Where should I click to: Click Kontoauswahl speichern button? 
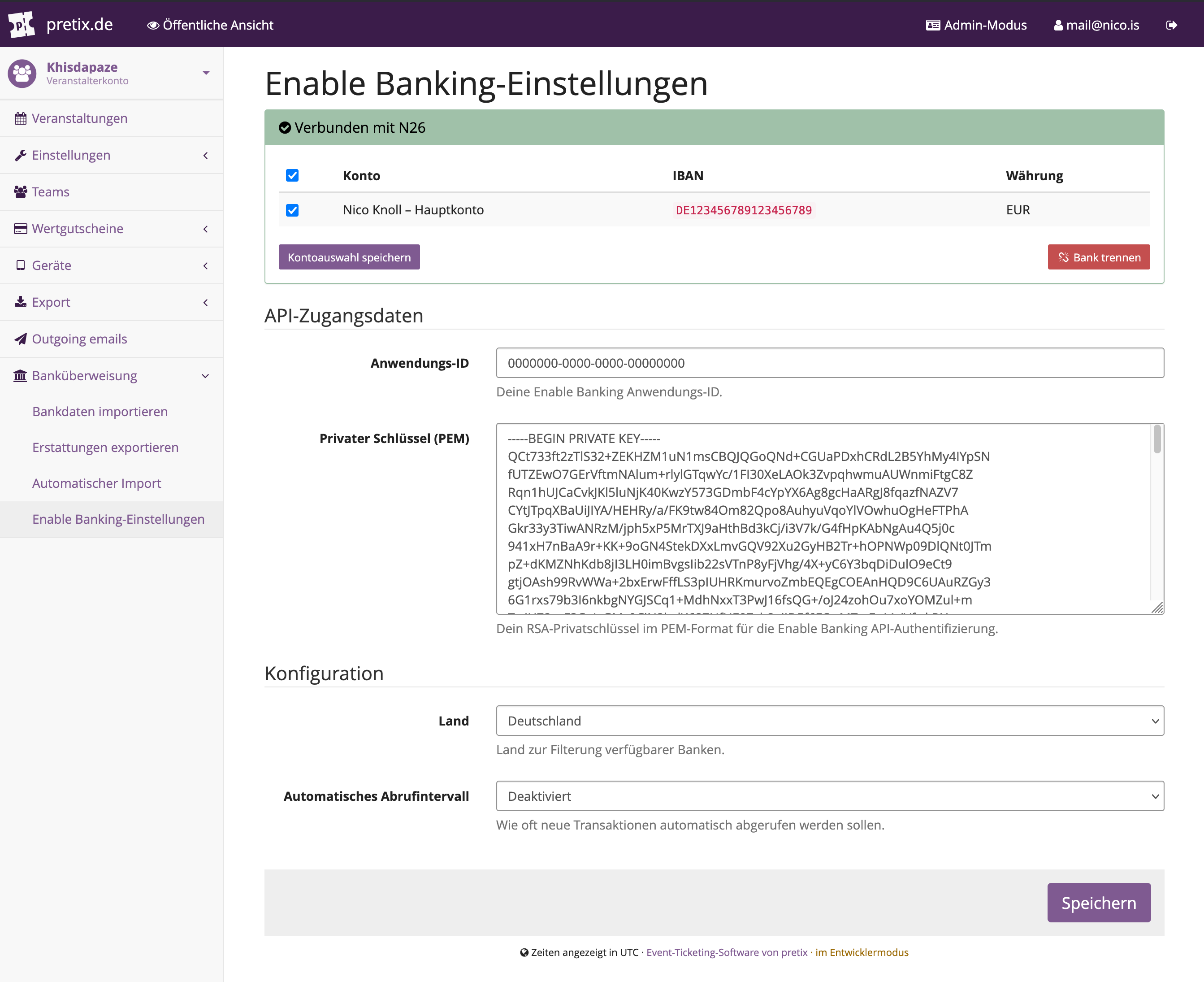tap(349, 257)
